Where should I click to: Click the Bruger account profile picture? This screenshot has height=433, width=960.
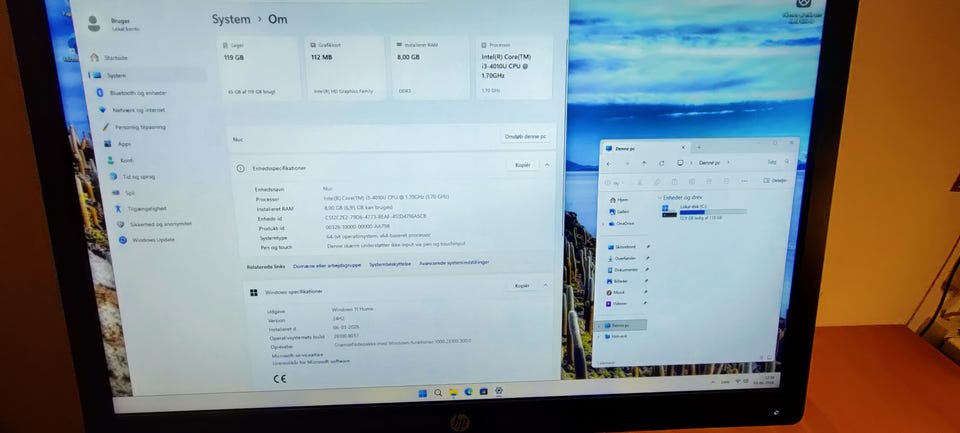coord(94,24)
